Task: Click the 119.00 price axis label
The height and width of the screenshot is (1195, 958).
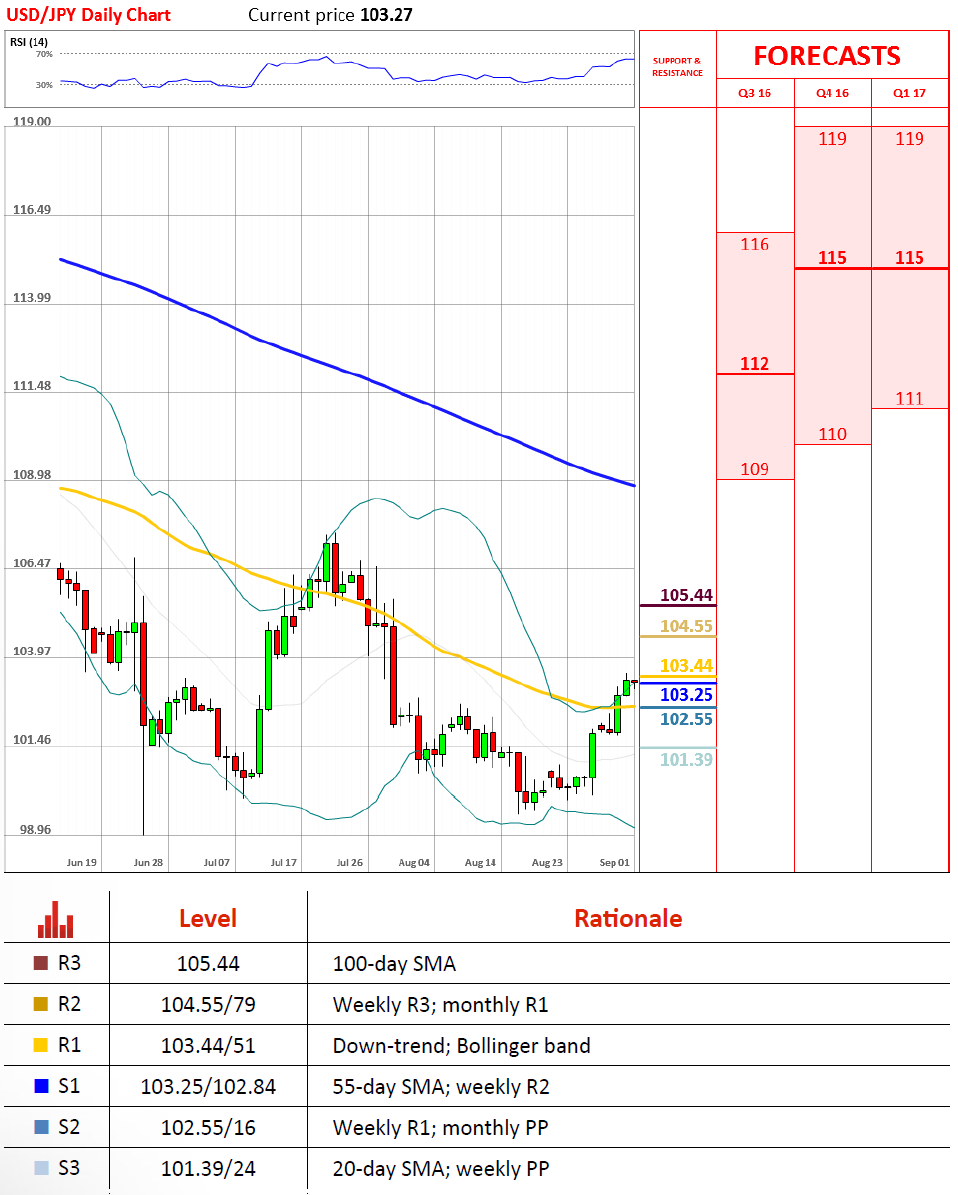Action: [32, 121]
